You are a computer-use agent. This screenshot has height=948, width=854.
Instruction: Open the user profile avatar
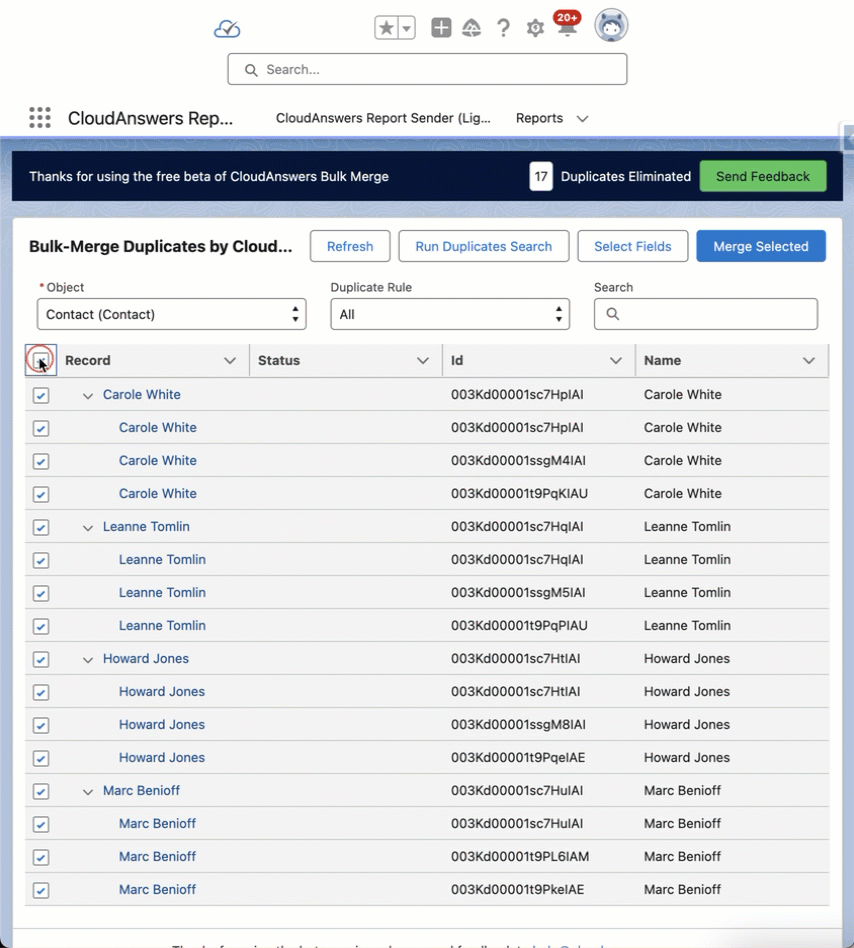click(x=611, y=26)
